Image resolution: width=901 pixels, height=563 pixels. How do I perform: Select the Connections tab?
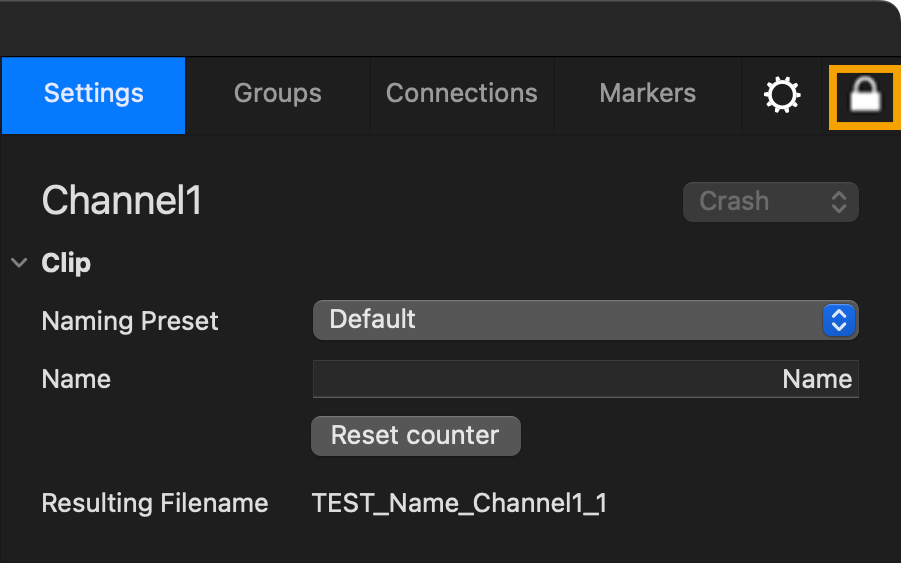tap(461, 95)
